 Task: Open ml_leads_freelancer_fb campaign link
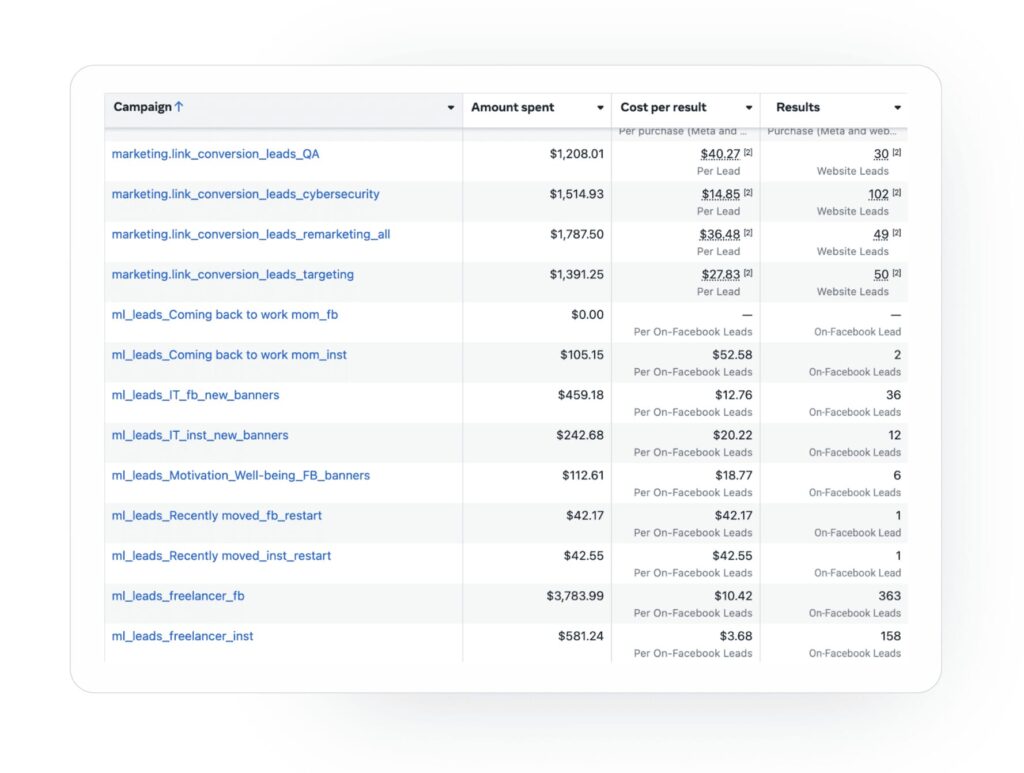(178, 596)
